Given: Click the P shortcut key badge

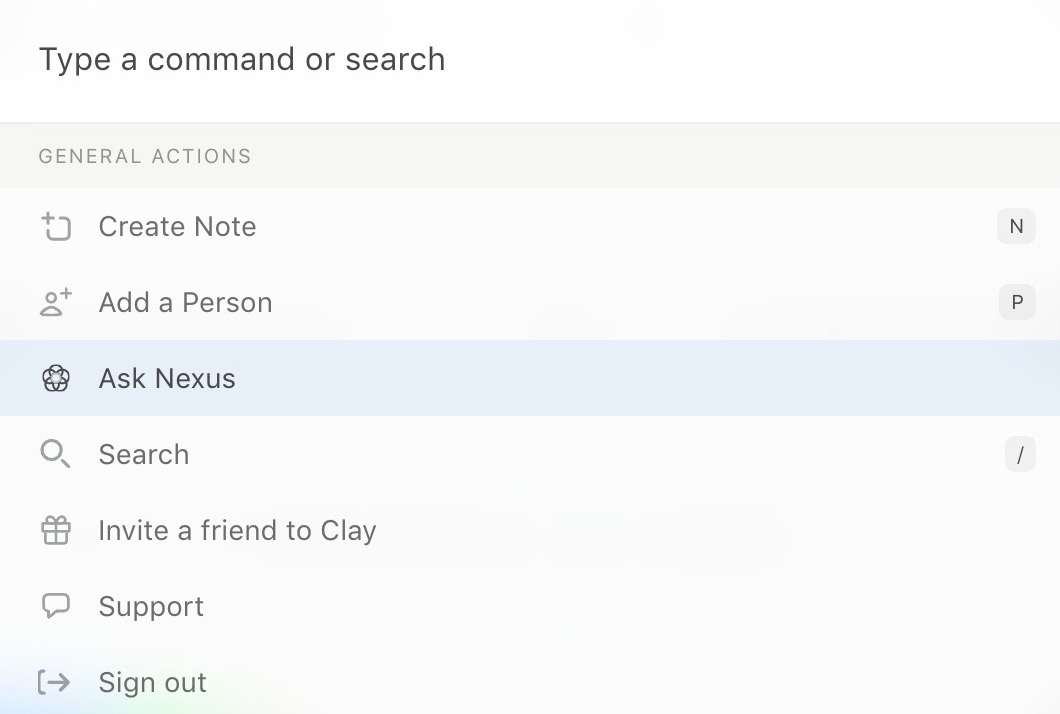Looking at the screenshot, I should (1016, 302).
